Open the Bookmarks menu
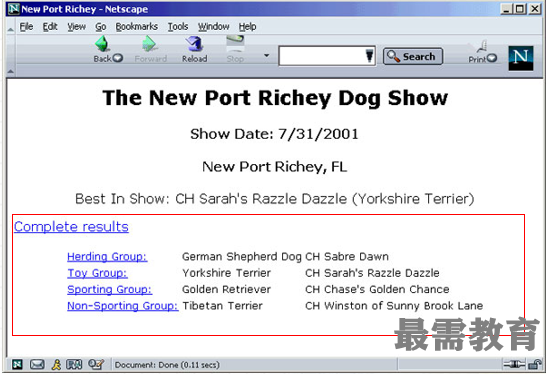 coord(136,26)
